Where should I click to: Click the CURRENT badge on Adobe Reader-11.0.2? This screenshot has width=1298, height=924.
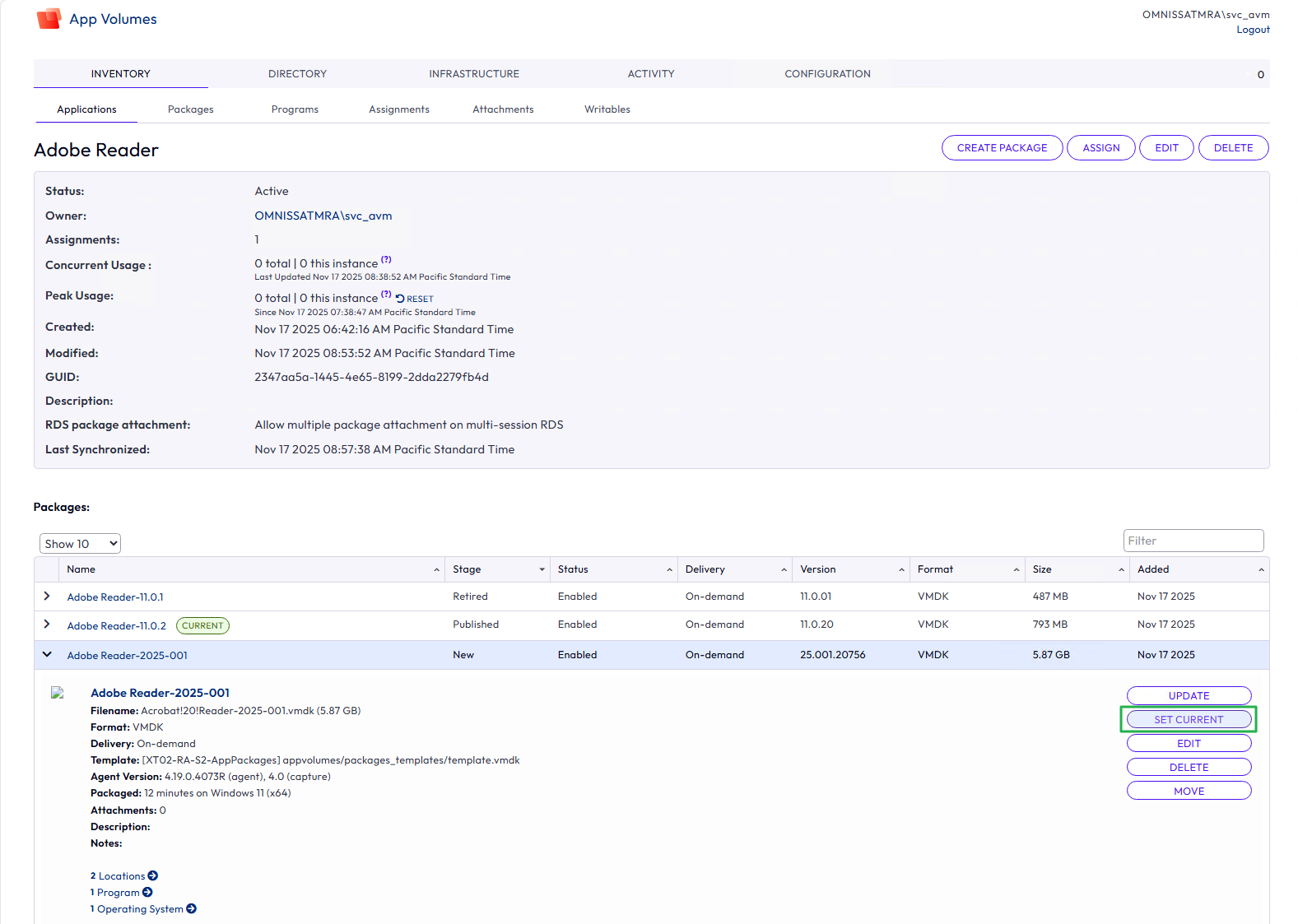click(x=202, y=625)
